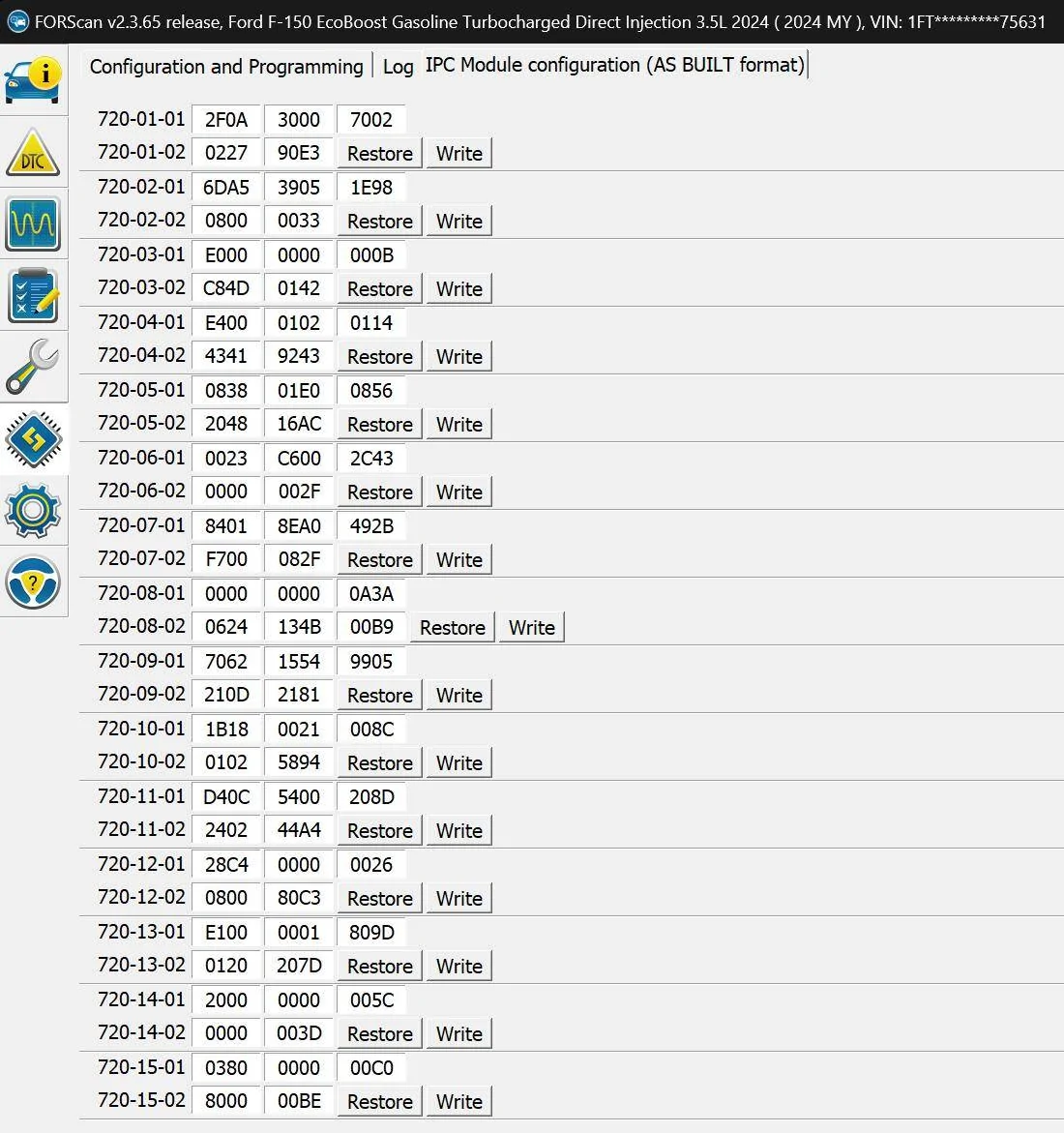Image resolution: width=1064 pixels, height=1133 pixels.
Task: Click the 28C4 field in 720-12-01
Action: coord(226,864)
